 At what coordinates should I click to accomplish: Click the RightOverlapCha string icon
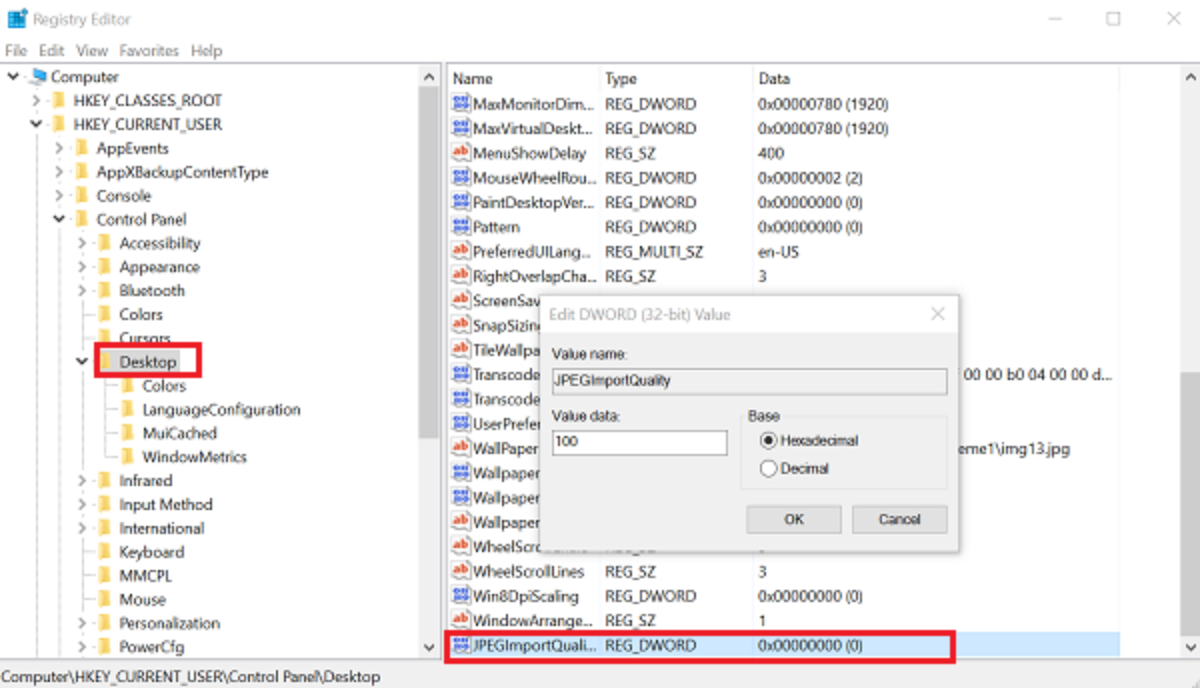click(x=461, y=276)
